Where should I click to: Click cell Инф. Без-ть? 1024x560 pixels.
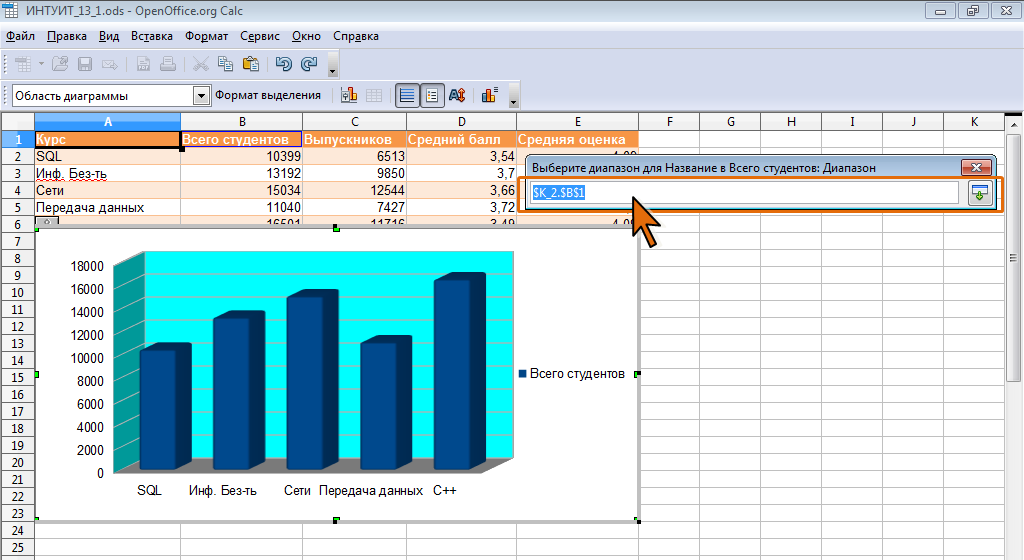click(x=107, y=173)
